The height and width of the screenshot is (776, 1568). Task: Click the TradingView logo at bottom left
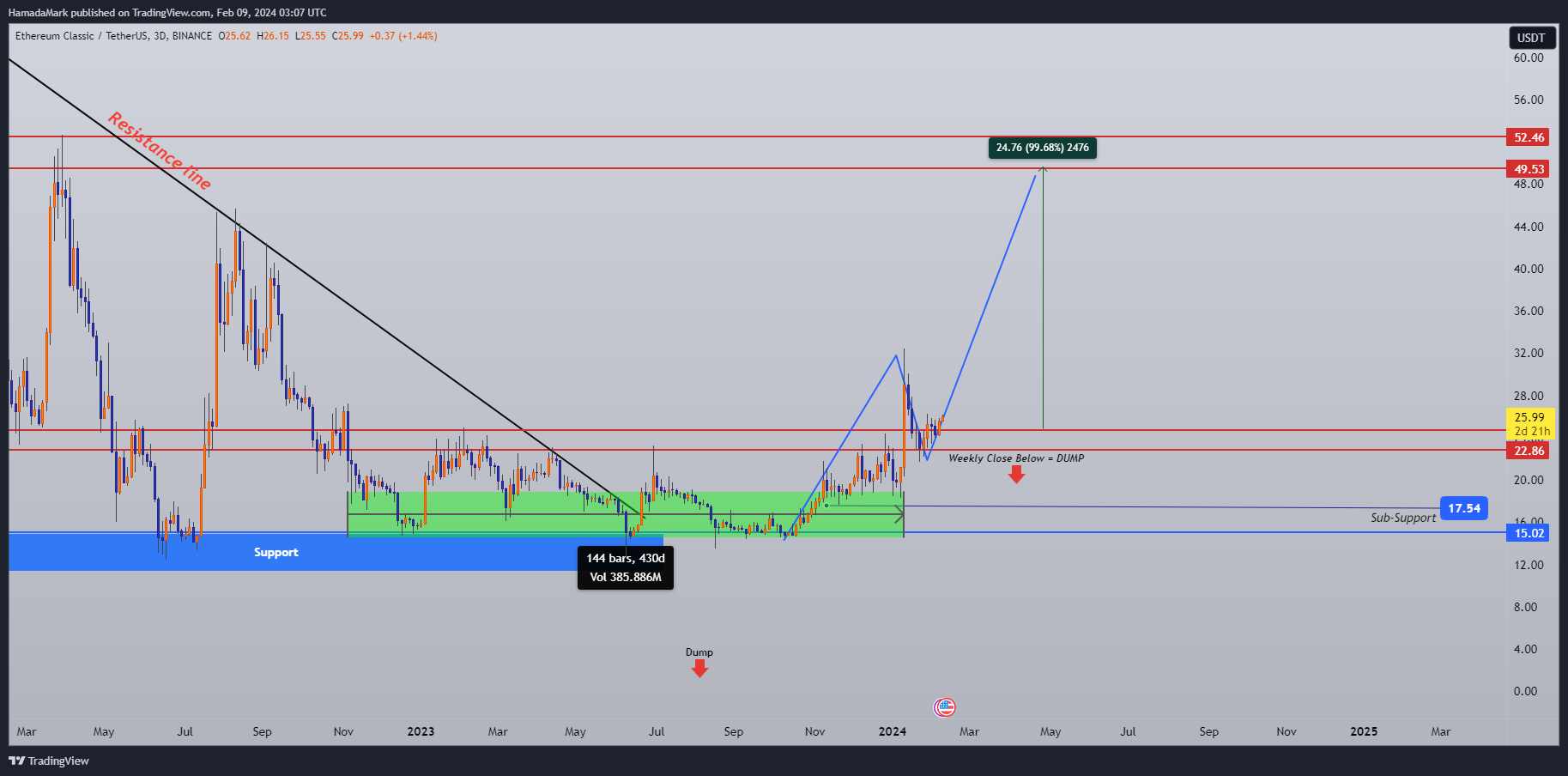click(49, 761)
